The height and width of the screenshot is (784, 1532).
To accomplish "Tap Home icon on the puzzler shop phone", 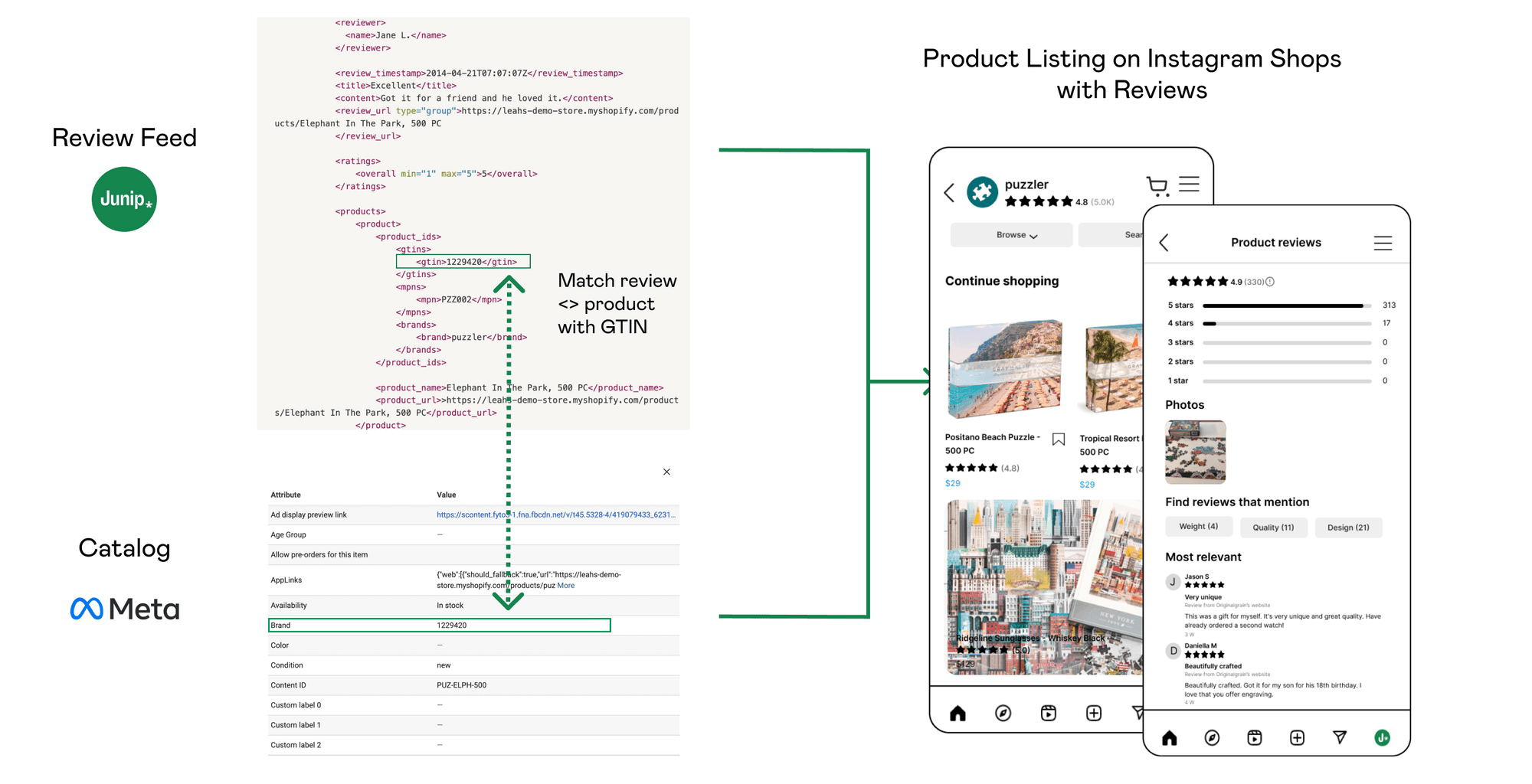I will click(x=957, y=714).
